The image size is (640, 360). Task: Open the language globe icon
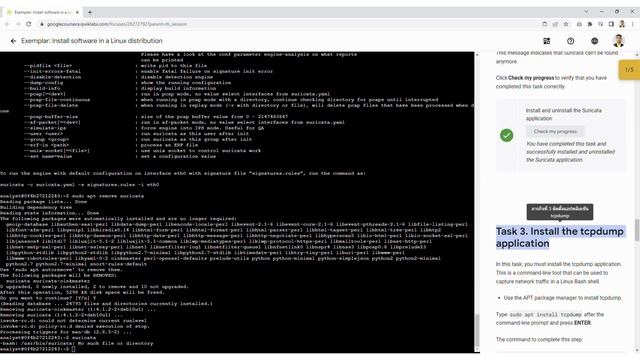tap(594, 41)
